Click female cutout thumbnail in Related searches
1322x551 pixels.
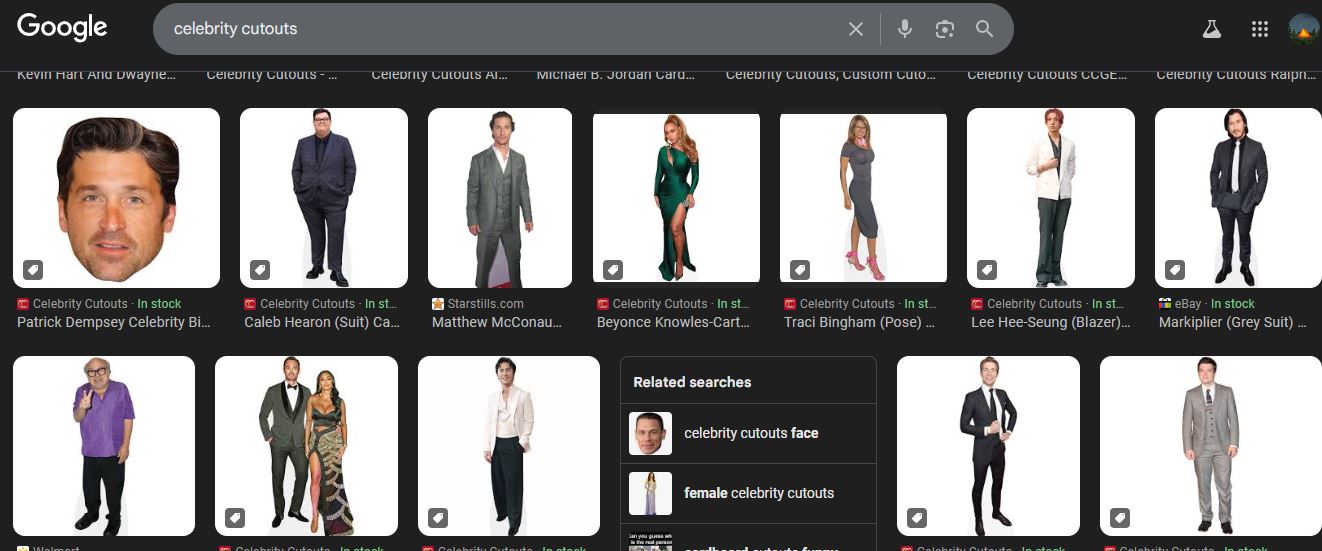[x=650, y=494]
